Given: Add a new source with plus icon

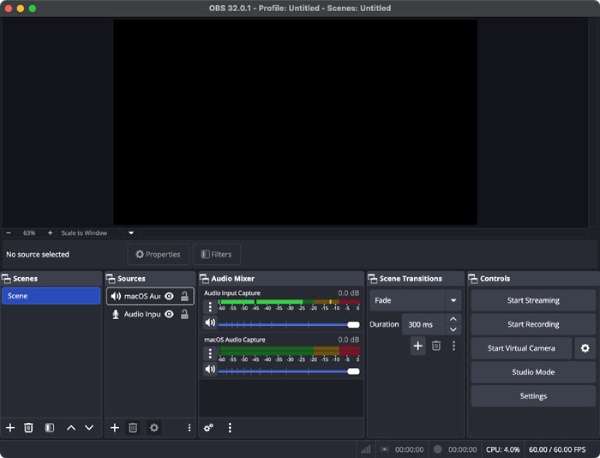Looking at the screenshot, I should (114, 428).
